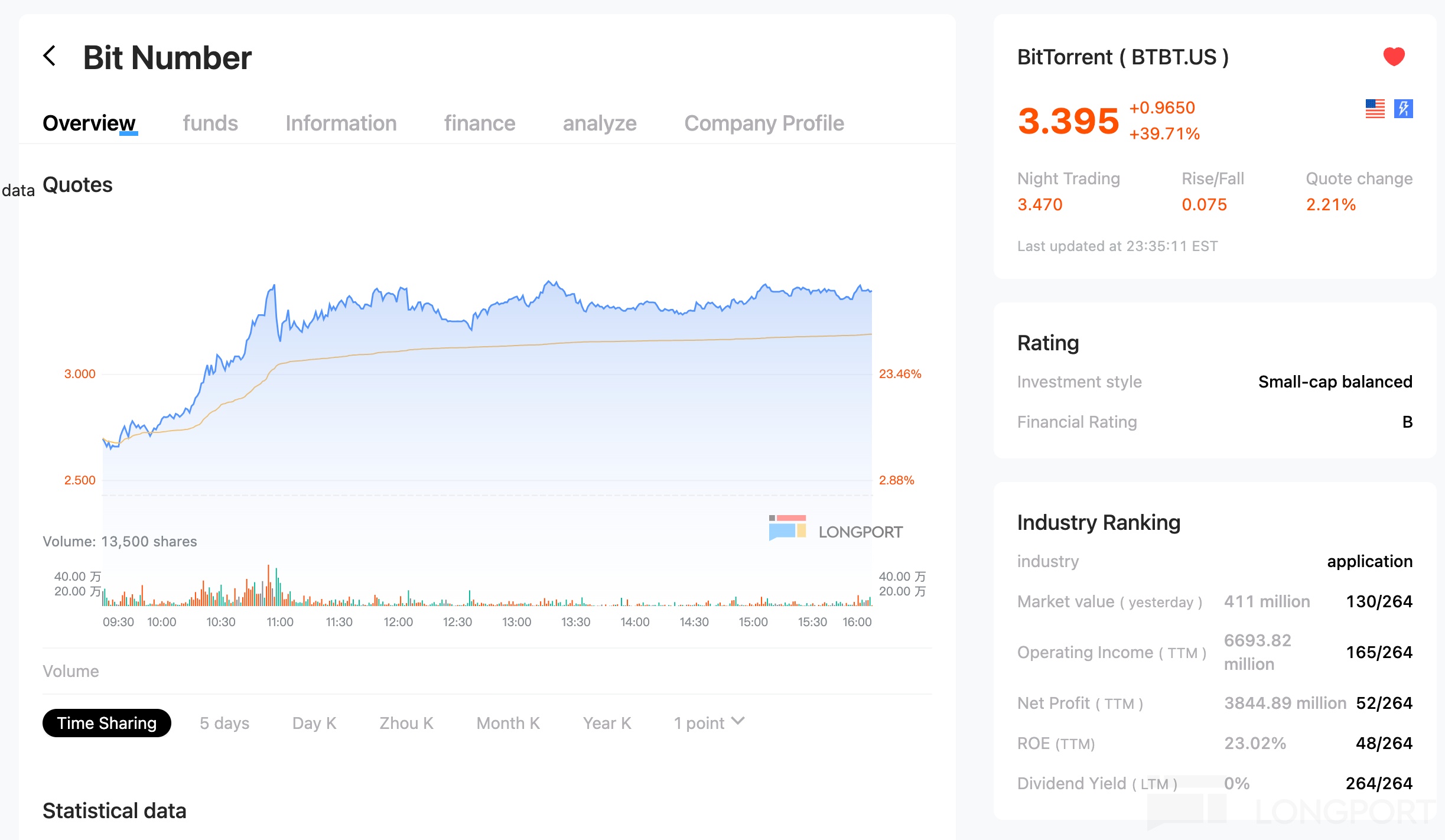
Task: Select the 5 days chart range
Action: point(224,723)
